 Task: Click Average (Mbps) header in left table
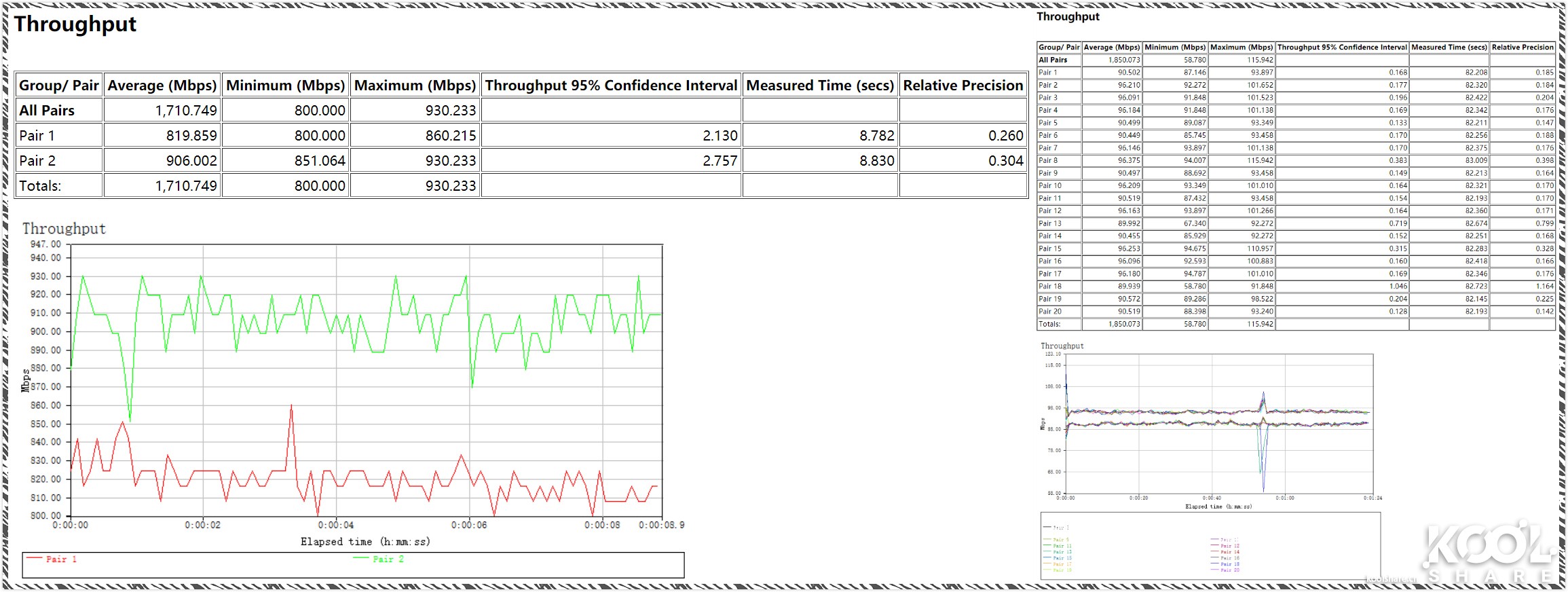pyautogui.click(x=162, y=86)
